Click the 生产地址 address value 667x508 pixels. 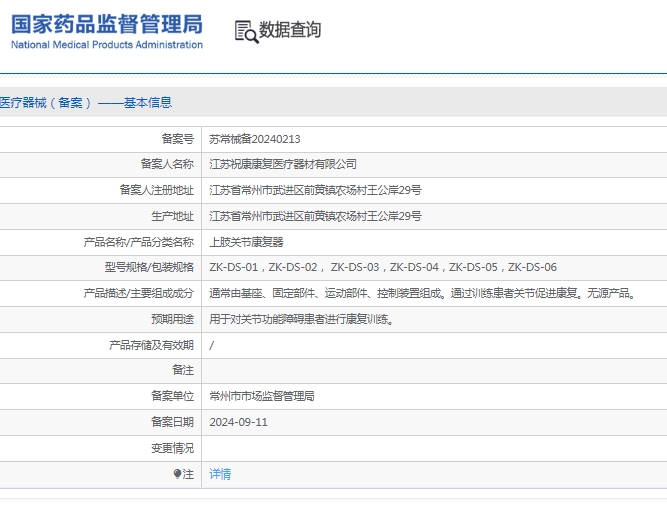coord(315,216)
